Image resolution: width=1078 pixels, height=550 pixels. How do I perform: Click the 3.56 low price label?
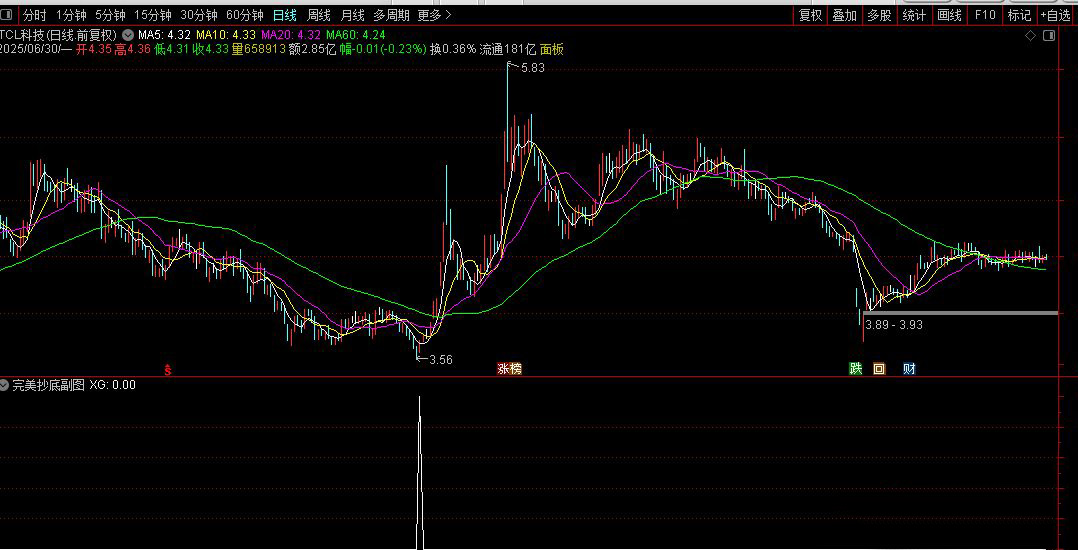point(441,360)
